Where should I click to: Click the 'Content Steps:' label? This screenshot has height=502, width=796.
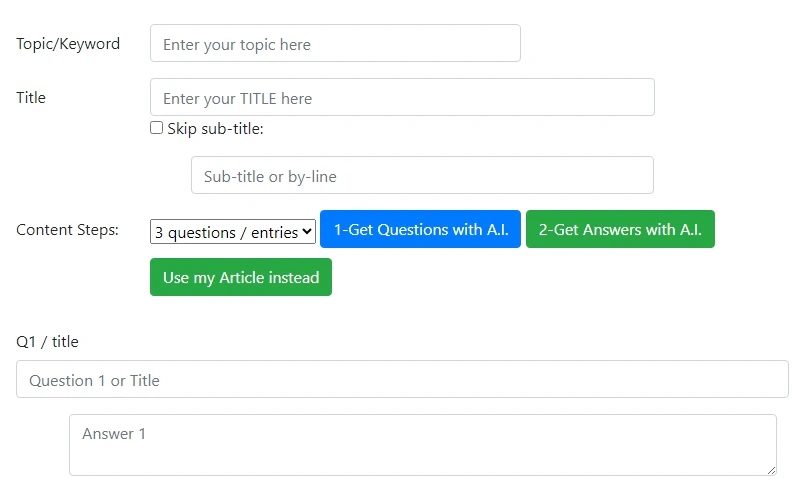67,230
